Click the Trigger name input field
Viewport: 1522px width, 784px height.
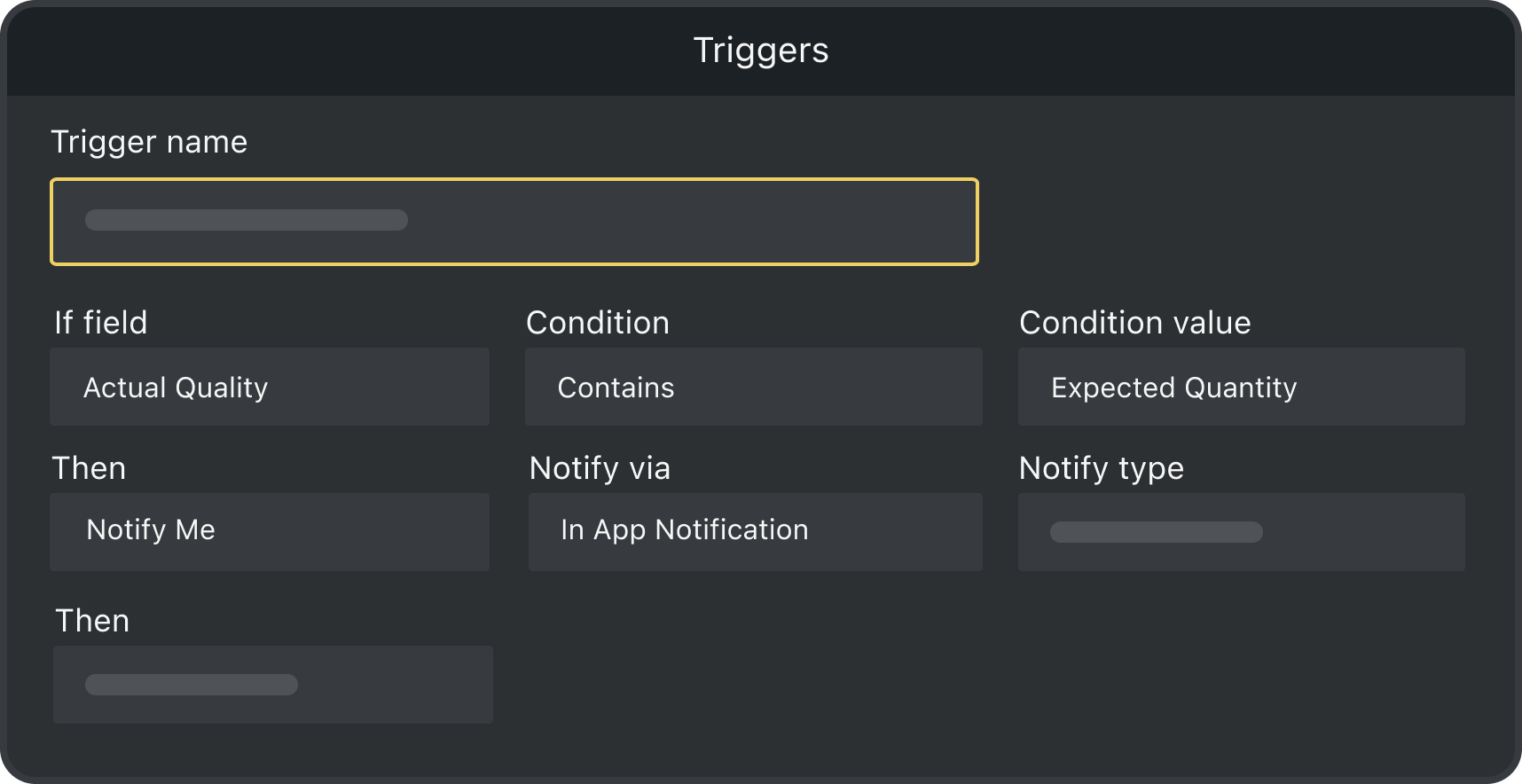point(514,221)
